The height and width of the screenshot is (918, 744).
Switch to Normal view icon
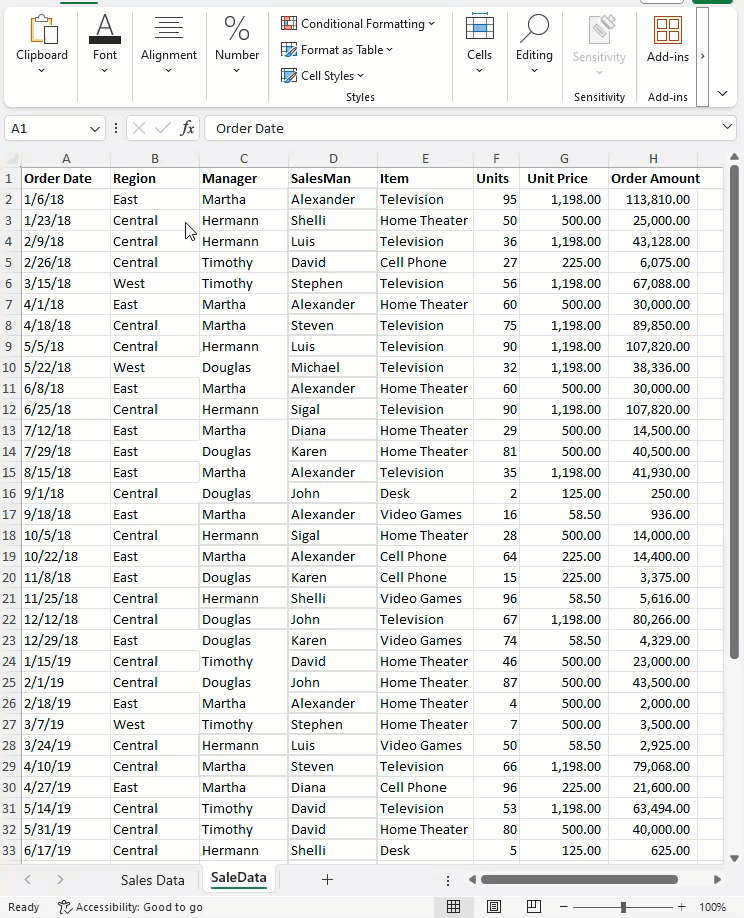[x=454, y=907]
